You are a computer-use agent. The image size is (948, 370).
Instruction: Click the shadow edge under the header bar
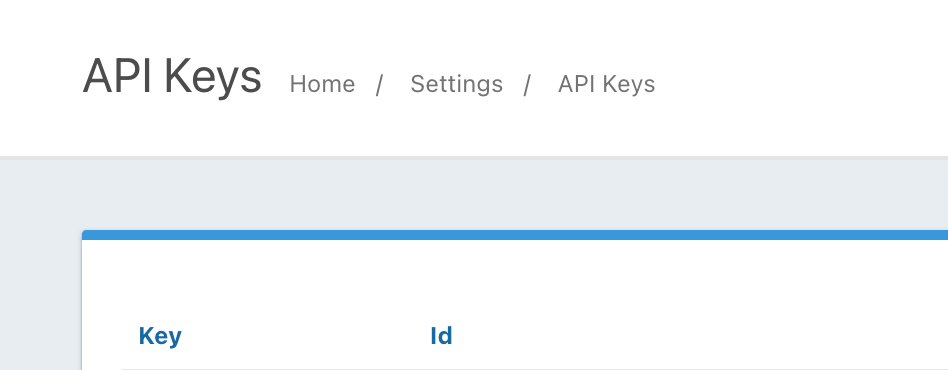point(474,158)
